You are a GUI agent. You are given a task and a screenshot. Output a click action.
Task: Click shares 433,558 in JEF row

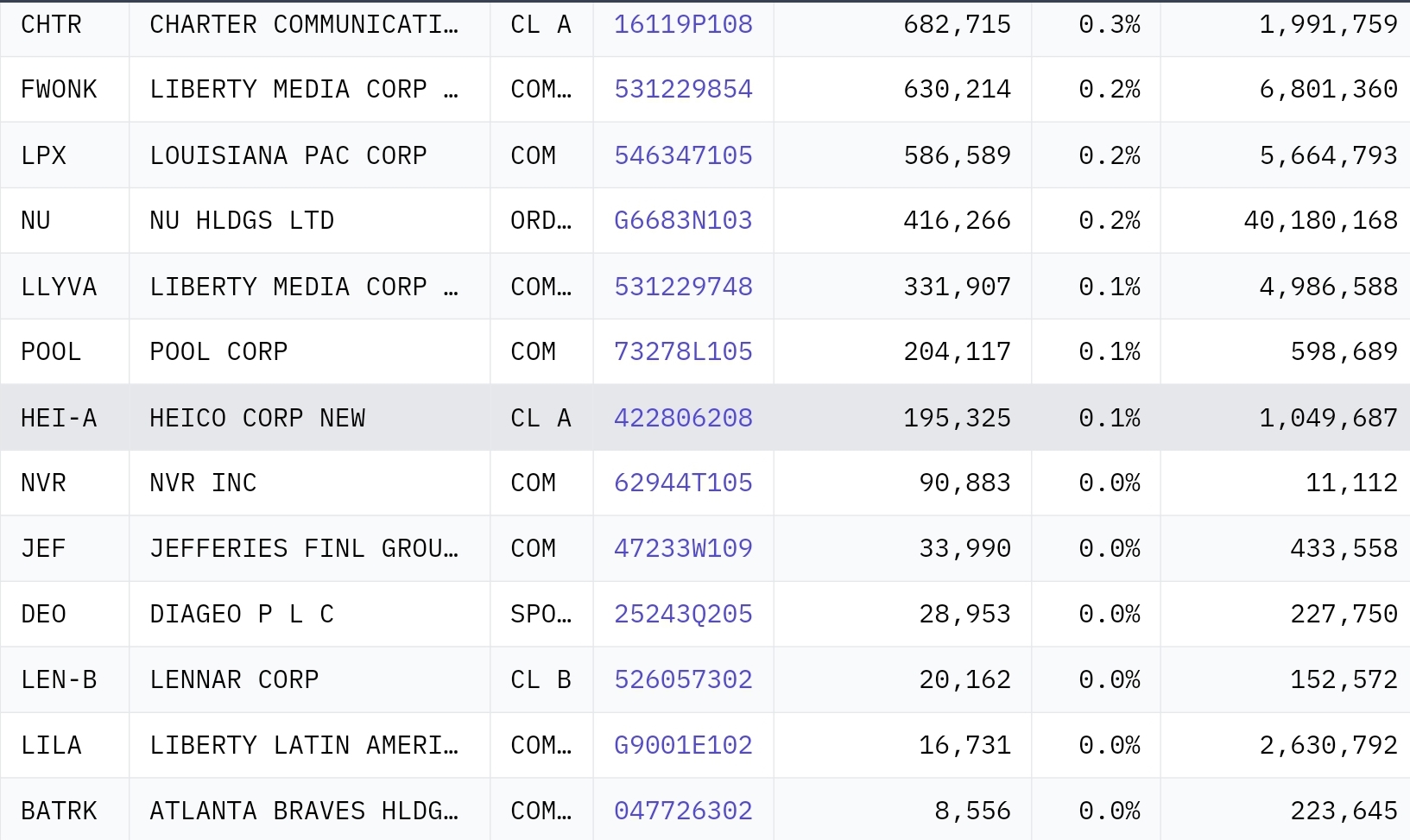pyautogui.click(x=1344, y=548)
